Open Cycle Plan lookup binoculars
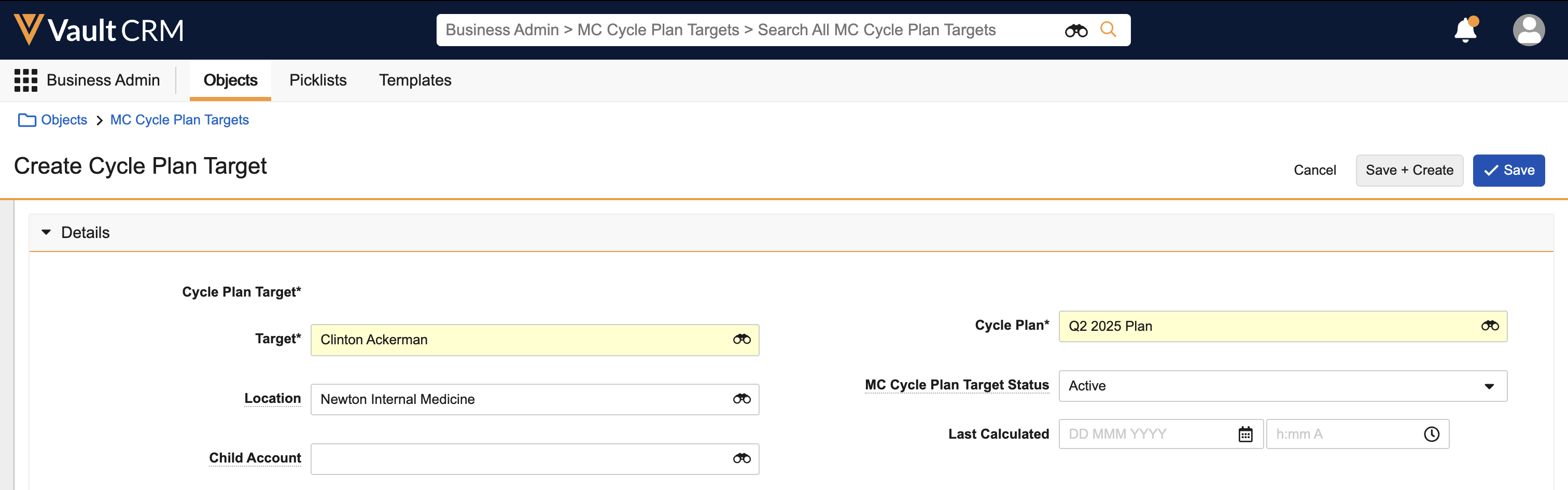The image size is (1568, 490). coord(1490,326)
